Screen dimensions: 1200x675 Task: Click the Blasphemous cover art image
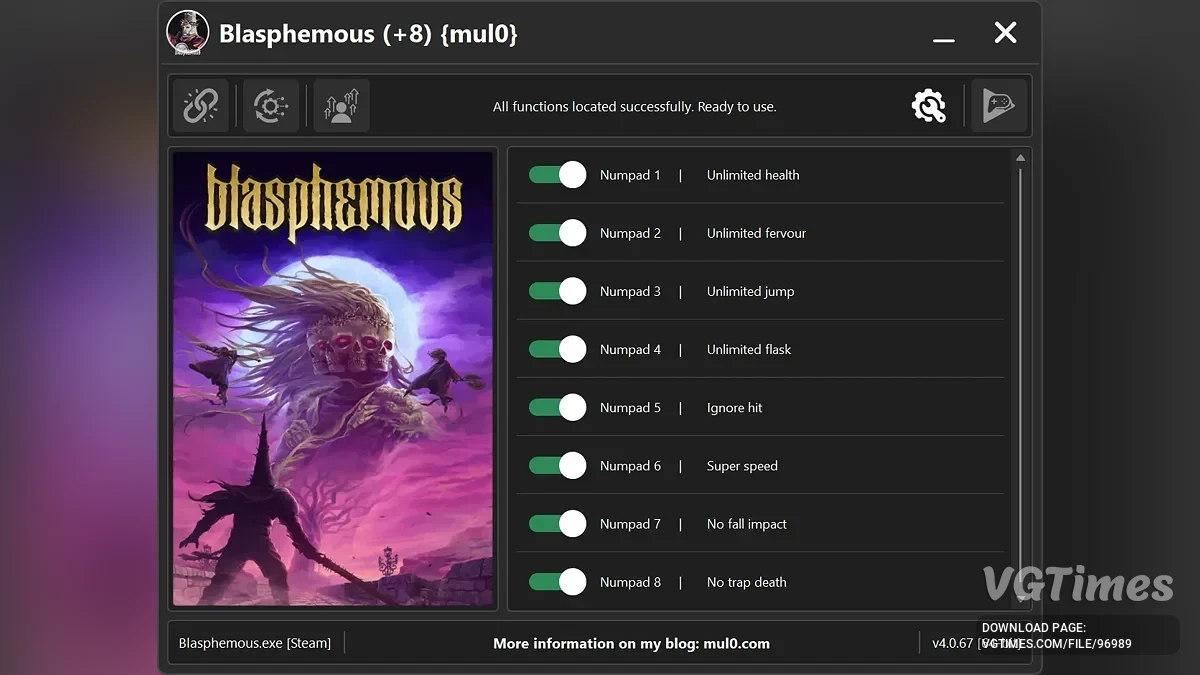(x=333, y=379)
